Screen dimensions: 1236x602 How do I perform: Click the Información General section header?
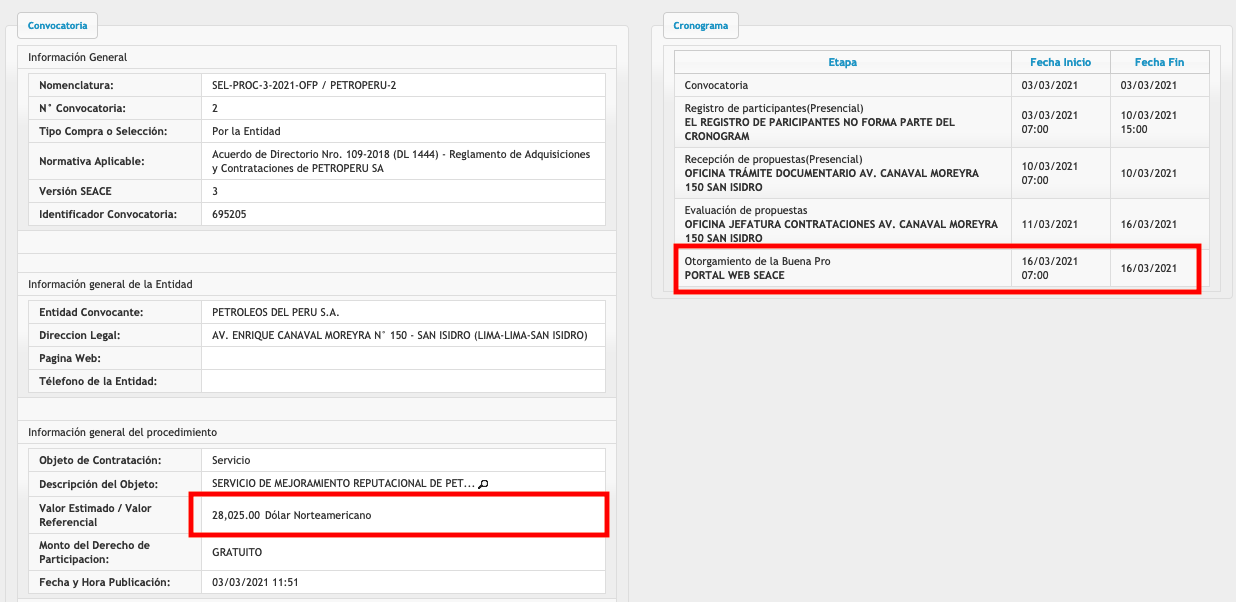click(78, 57)
